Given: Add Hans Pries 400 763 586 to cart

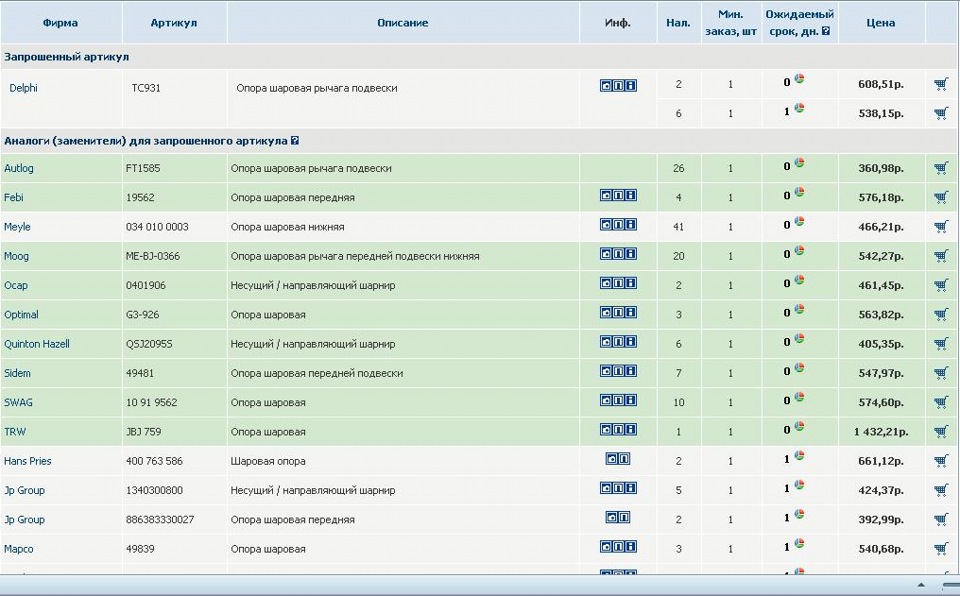Looking at the screenshot, I should coord(941,461).
